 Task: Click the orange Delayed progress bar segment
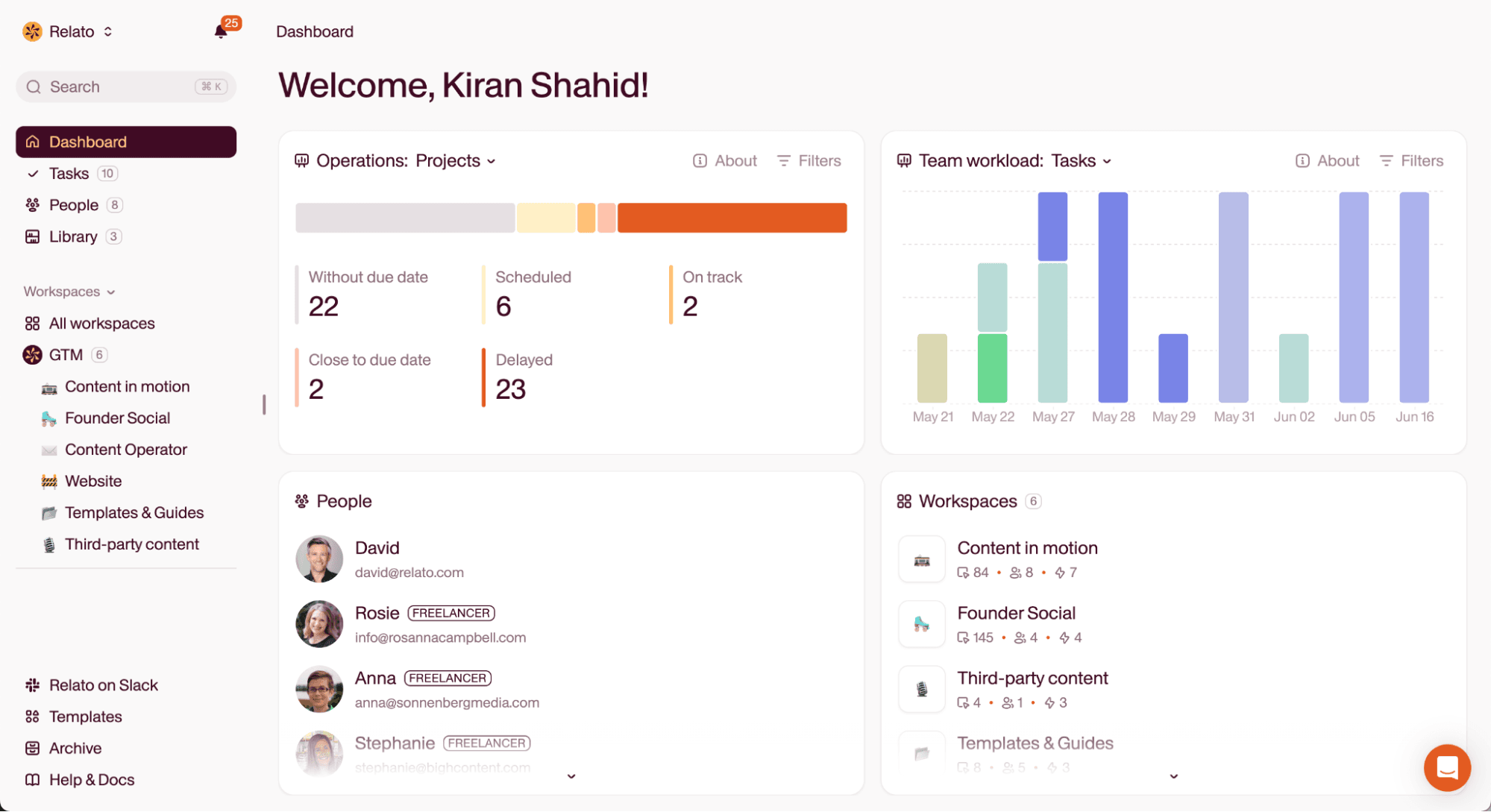[732, 218]
